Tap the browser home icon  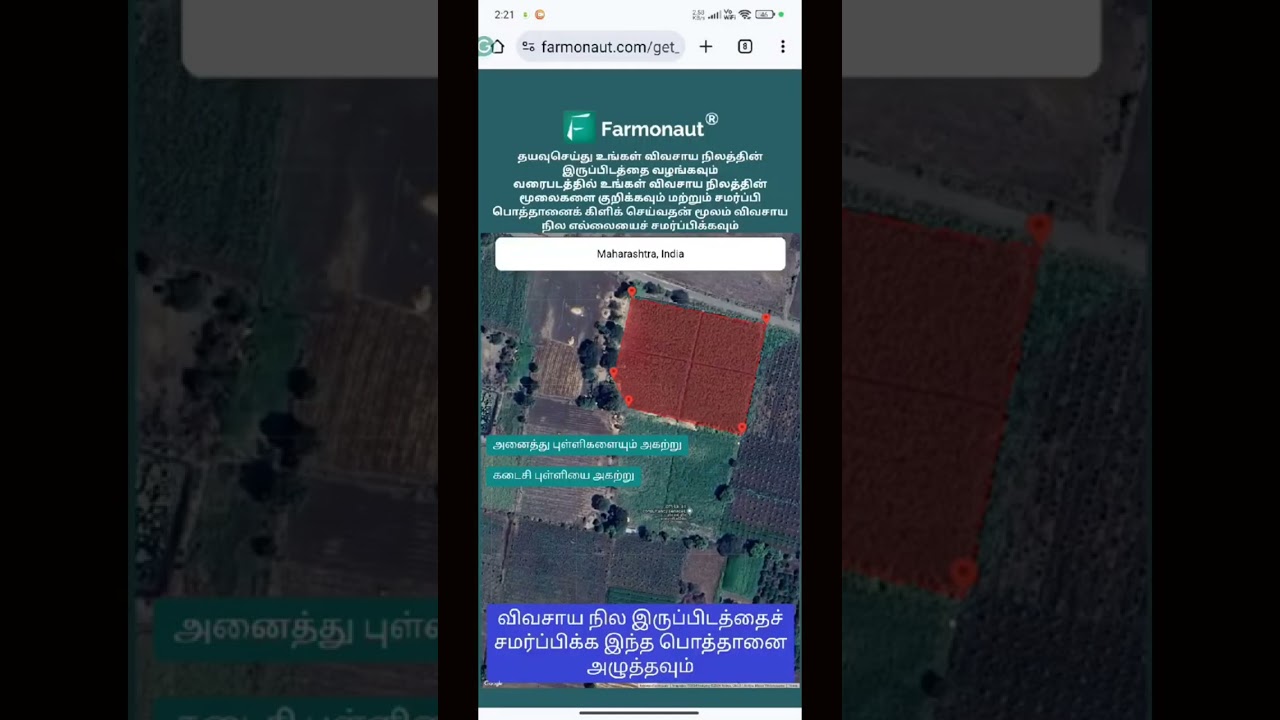click(497, 47)
